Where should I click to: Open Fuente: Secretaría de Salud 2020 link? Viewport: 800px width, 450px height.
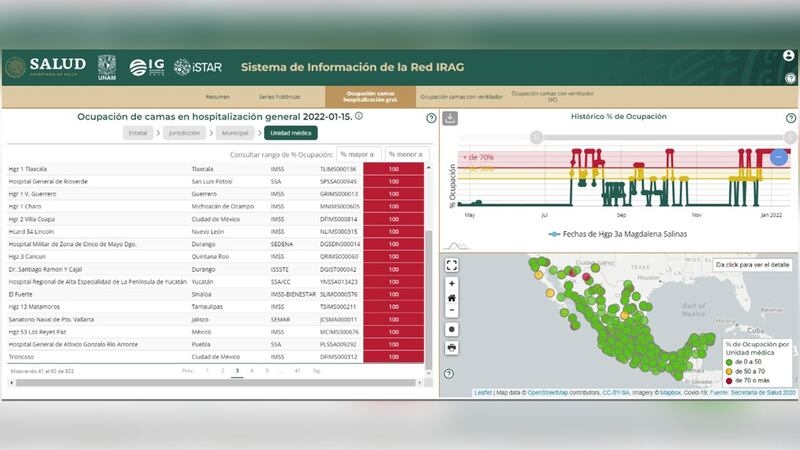coord(753,392)
